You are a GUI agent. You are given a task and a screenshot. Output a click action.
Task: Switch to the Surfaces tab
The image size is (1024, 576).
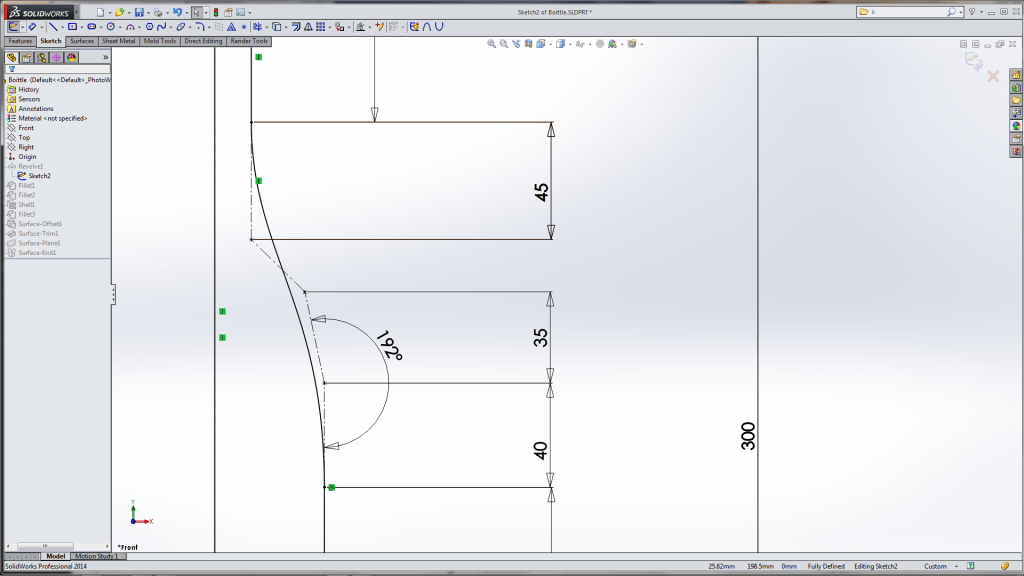pos(81,41)
